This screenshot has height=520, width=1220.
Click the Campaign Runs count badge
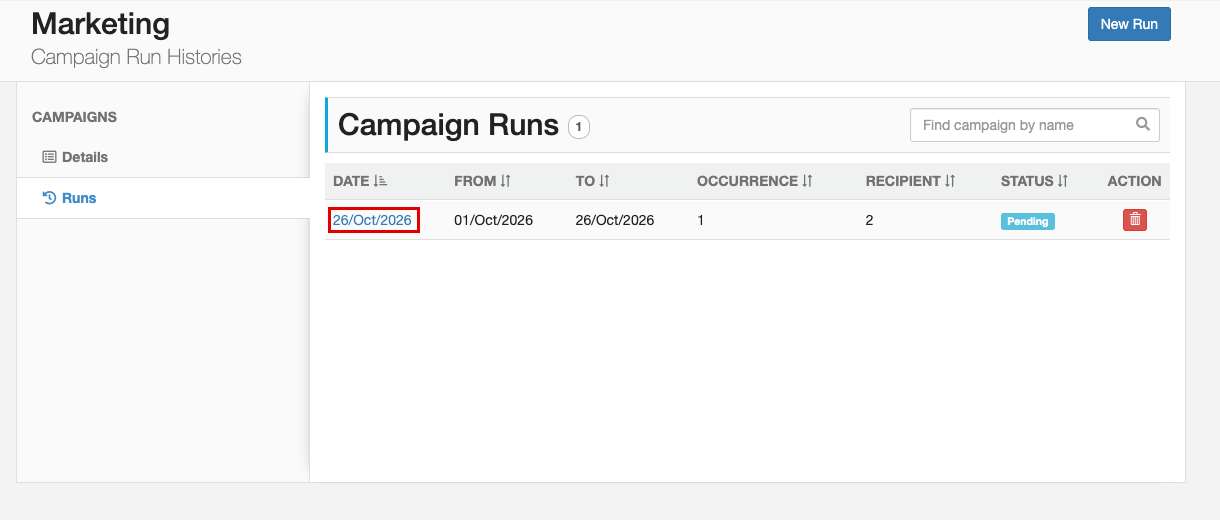(579, 127)
